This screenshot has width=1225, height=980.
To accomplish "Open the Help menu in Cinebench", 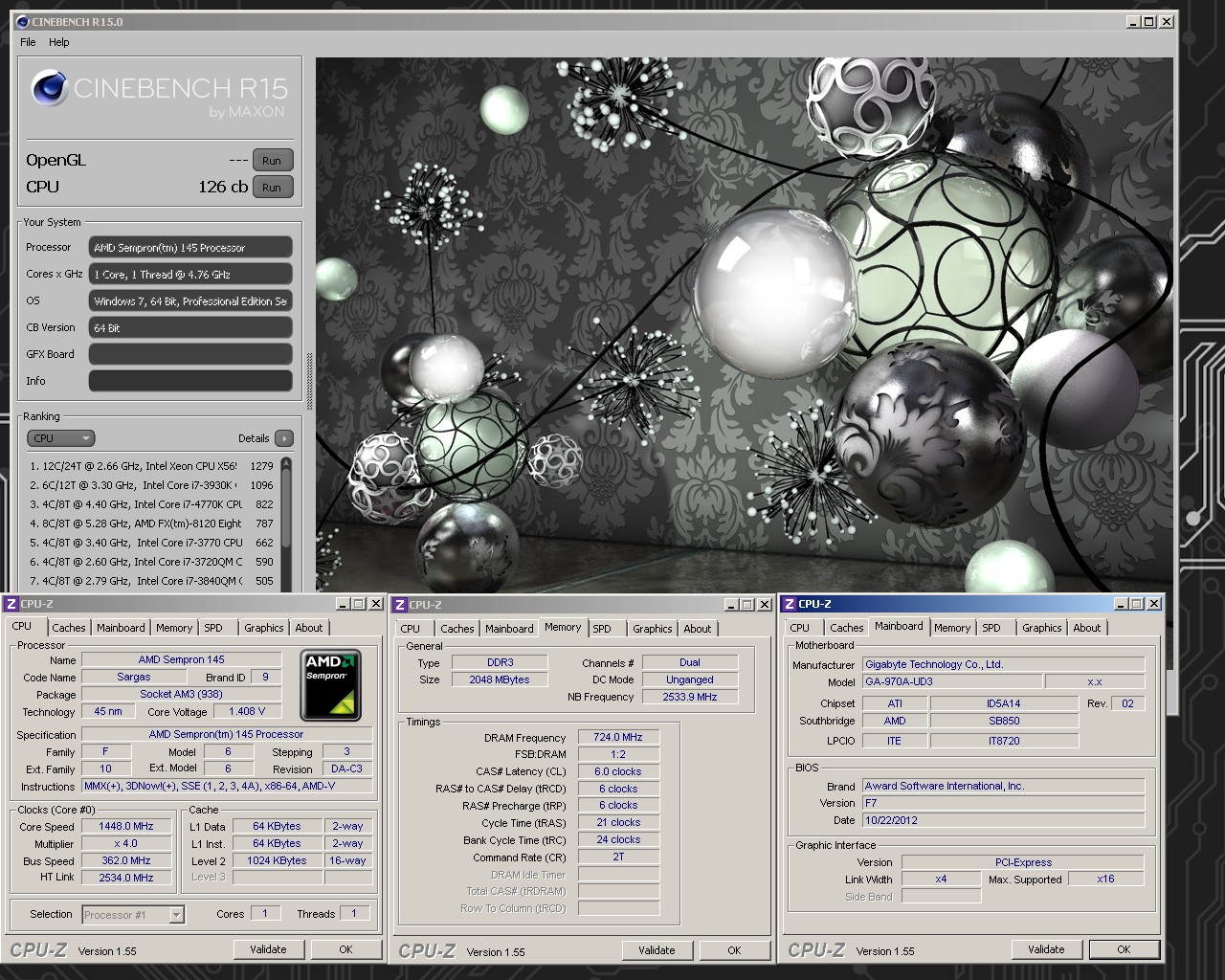I will click(x=59, y=42).
